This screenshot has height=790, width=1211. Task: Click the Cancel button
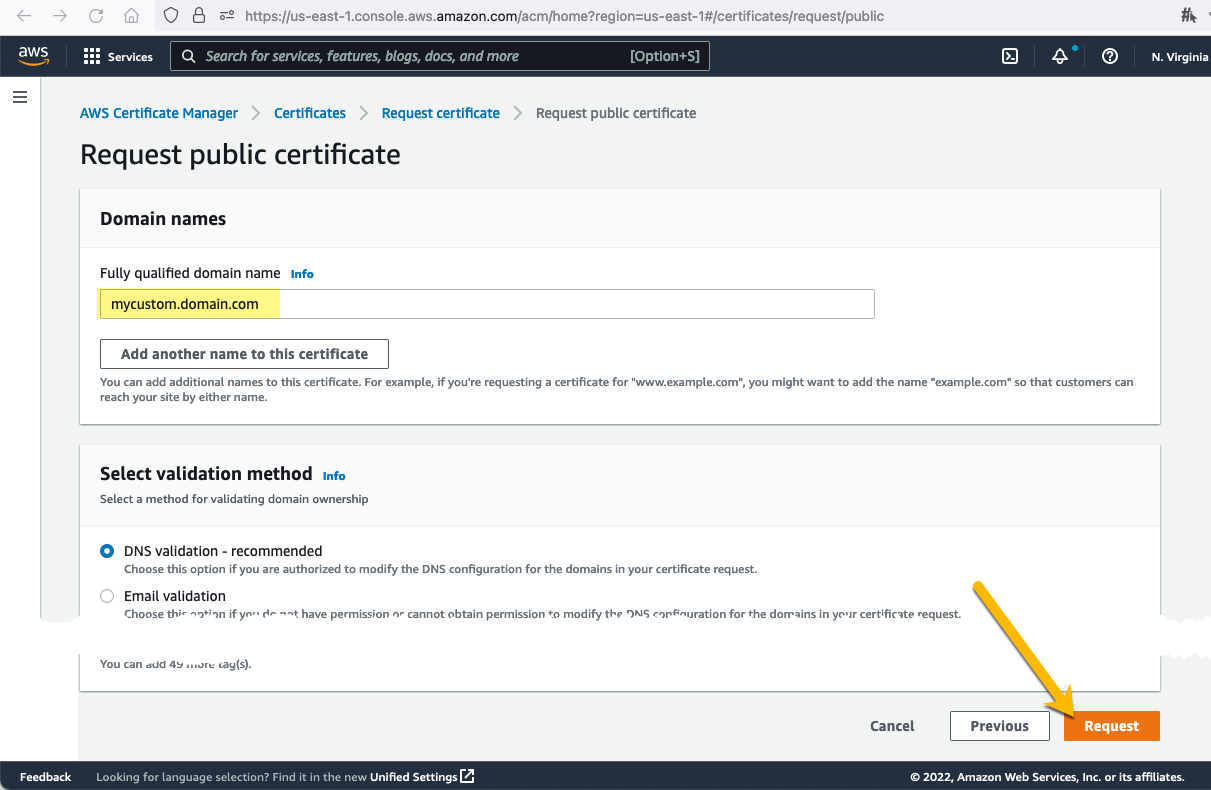click(x=892, y=726)
